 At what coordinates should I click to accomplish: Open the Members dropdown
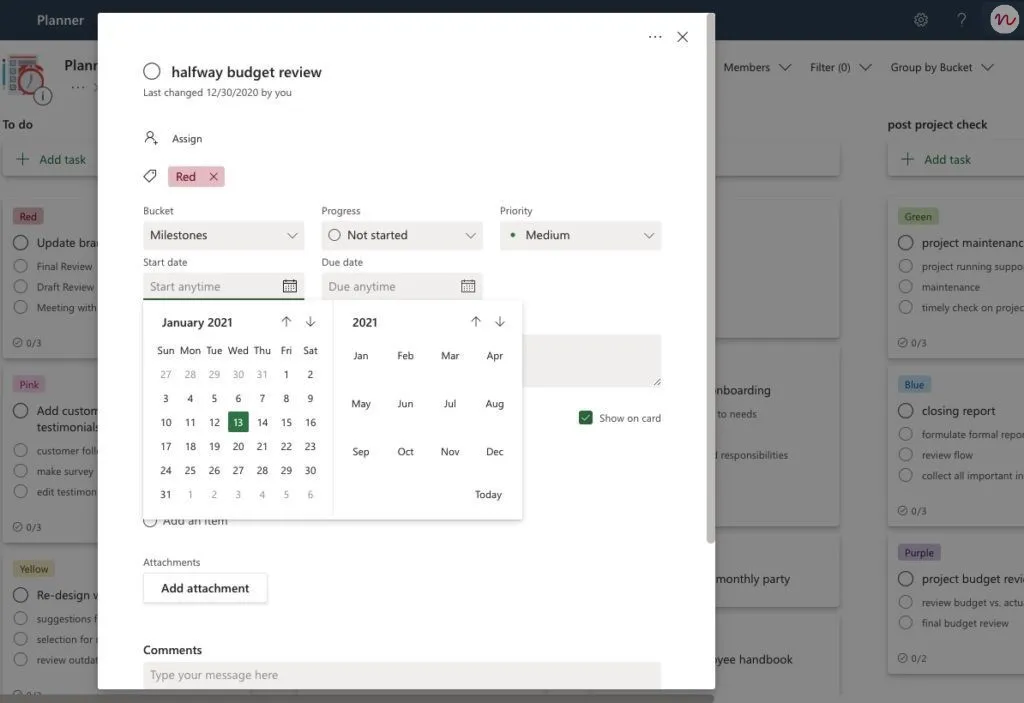coord(757,67)
